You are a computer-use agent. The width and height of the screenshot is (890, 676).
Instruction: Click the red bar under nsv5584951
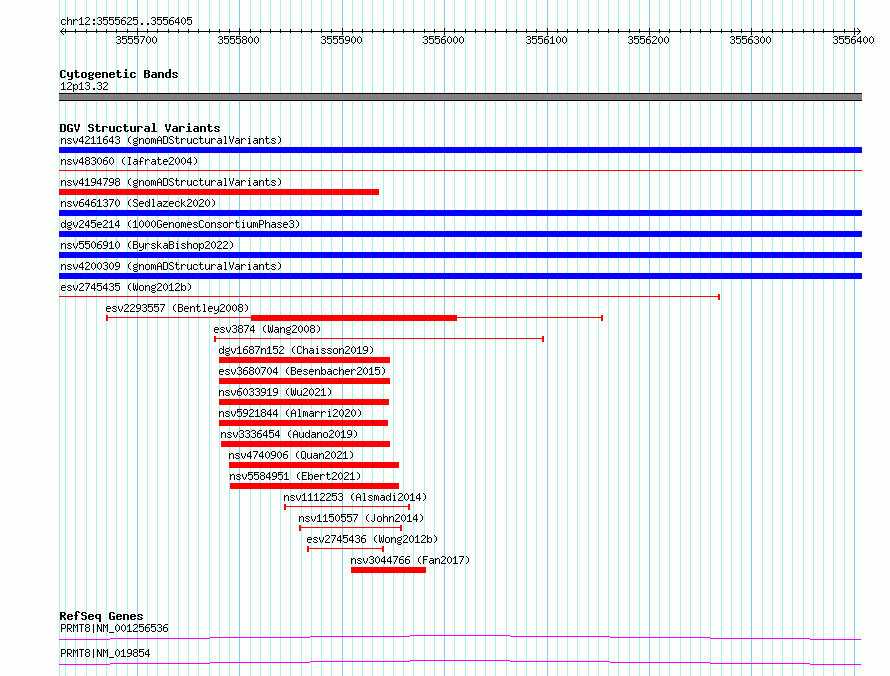click(x=314, y=486)
